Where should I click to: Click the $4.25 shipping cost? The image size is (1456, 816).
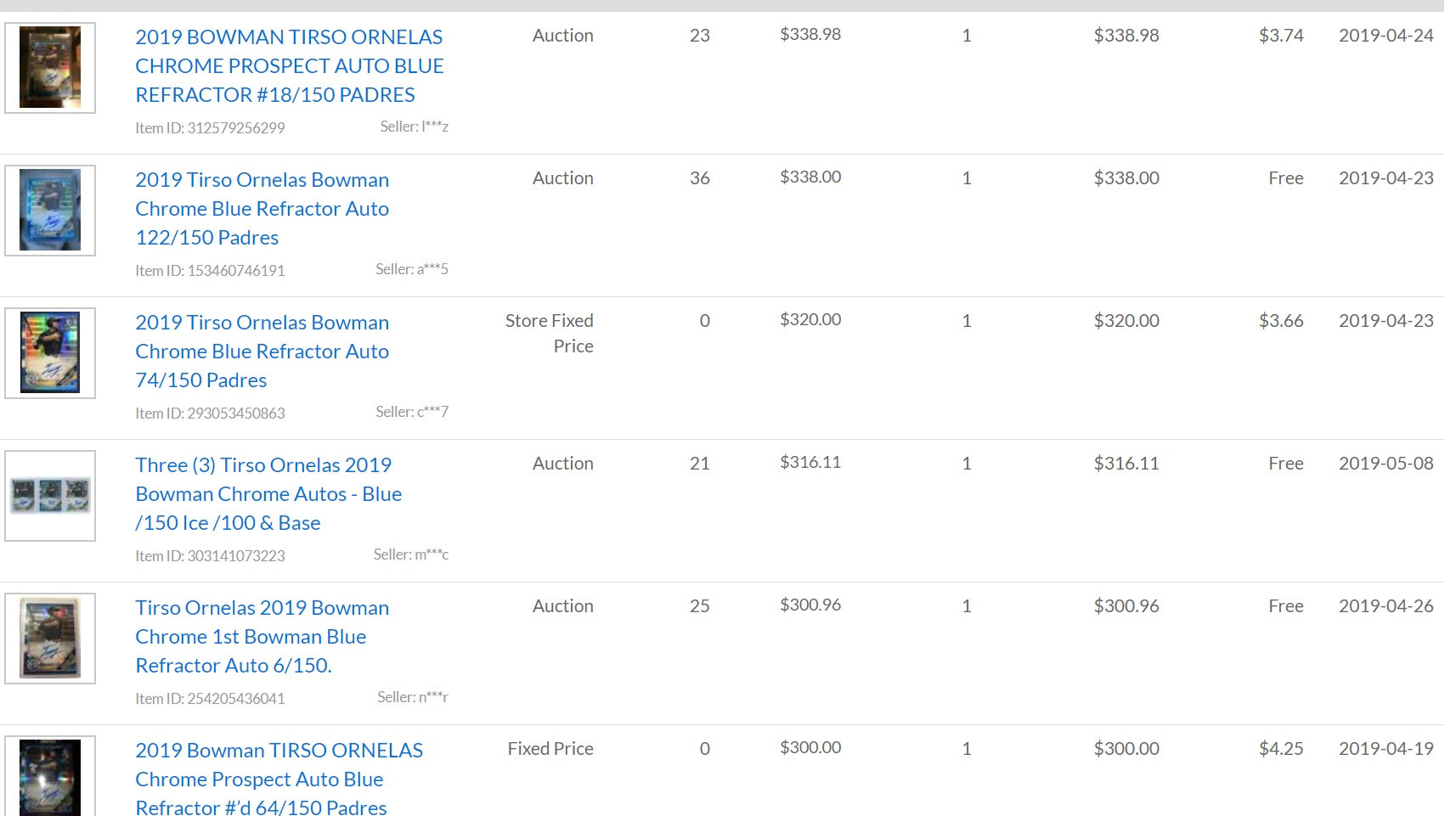[x=1281, y=748]
